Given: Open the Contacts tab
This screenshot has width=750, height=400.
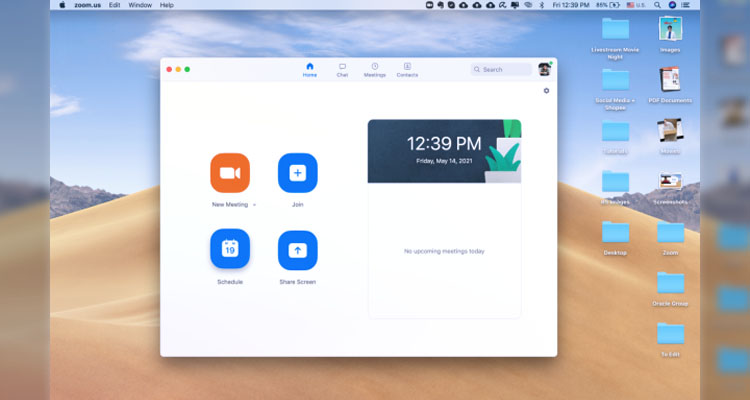Looking at the screenshot, I should (x=407, y=70).
